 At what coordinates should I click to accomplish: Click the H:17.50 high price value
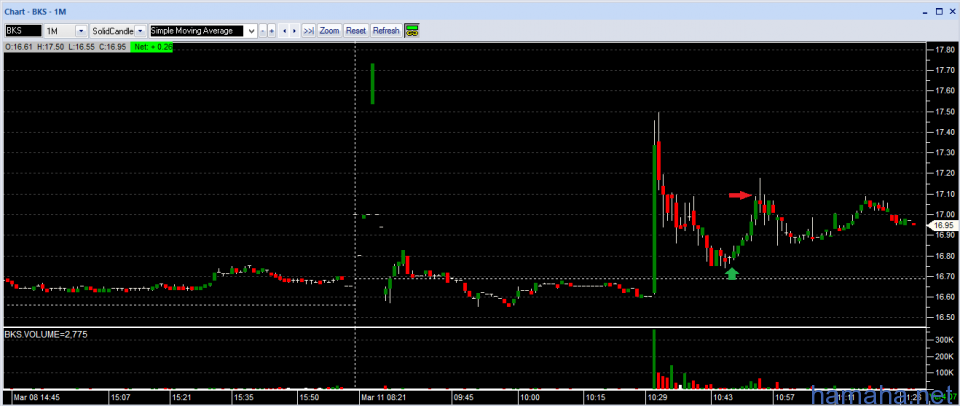pyautogui.click(x=50, y=47)
